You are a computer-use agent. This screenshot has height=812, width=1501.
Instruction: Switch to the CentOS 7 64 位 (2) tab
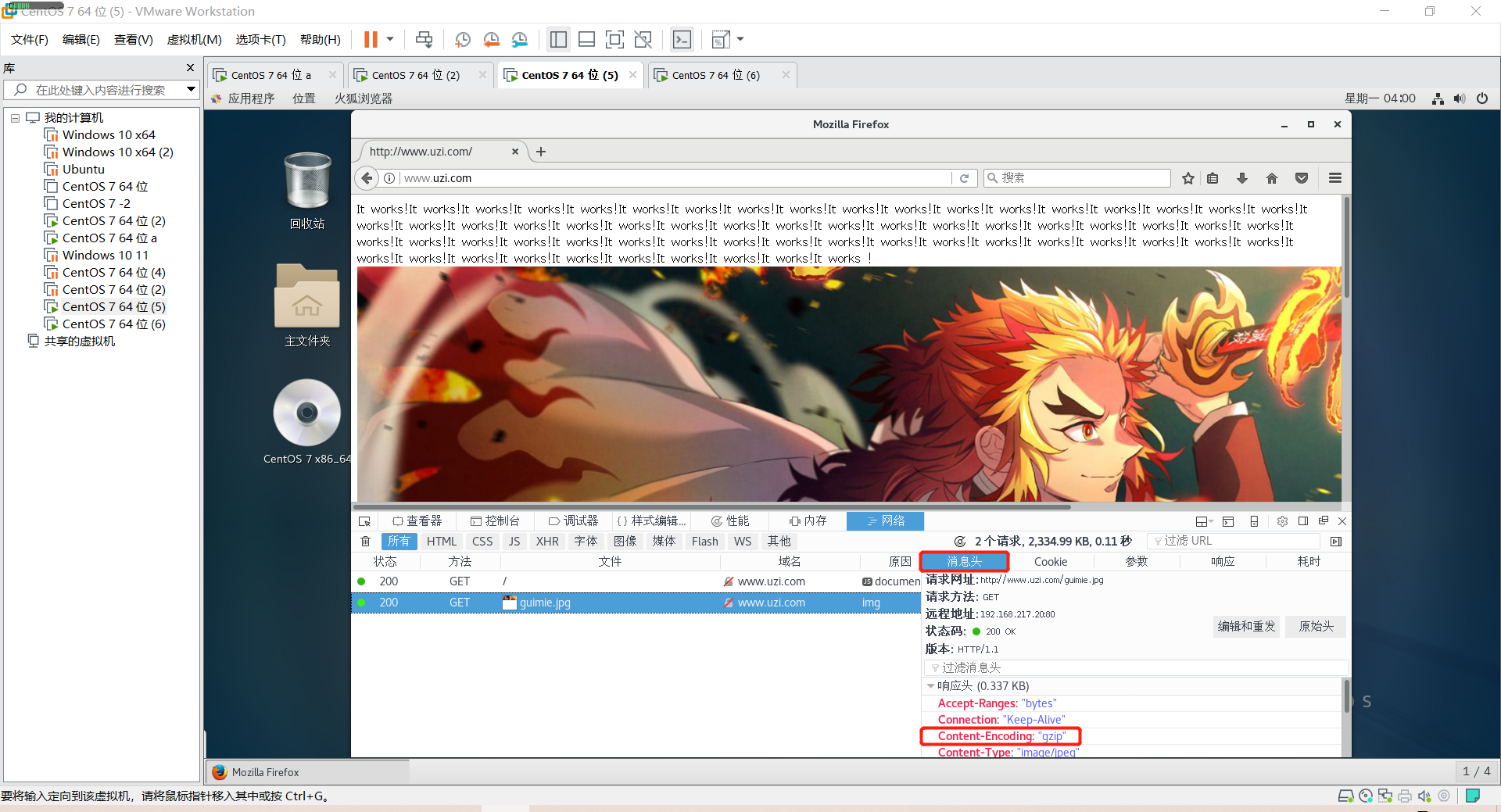(414, 75)
